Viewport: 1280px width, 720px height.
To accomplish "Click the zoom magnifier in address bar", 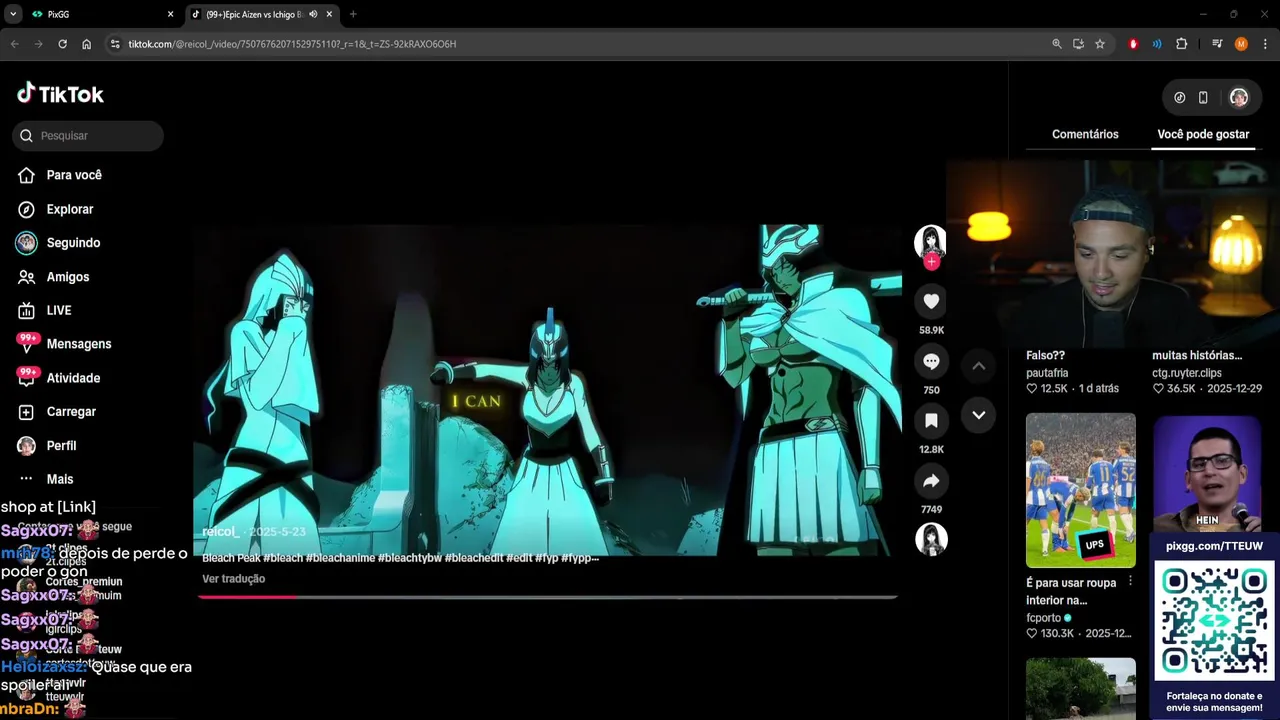I will [x=1057, y=44].
